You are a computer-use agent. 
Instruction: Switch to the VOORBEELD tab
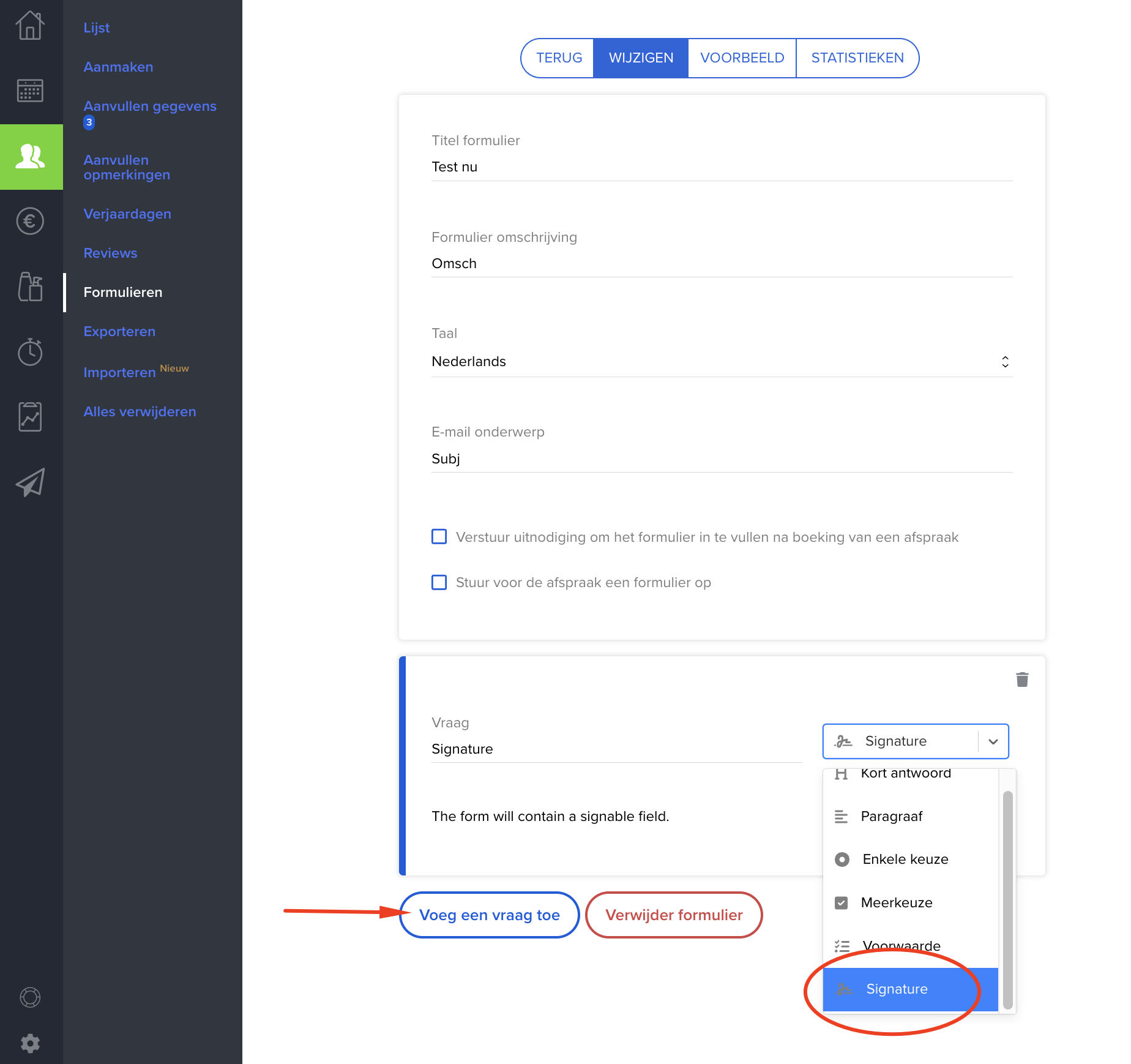click(x=742, y=58)
